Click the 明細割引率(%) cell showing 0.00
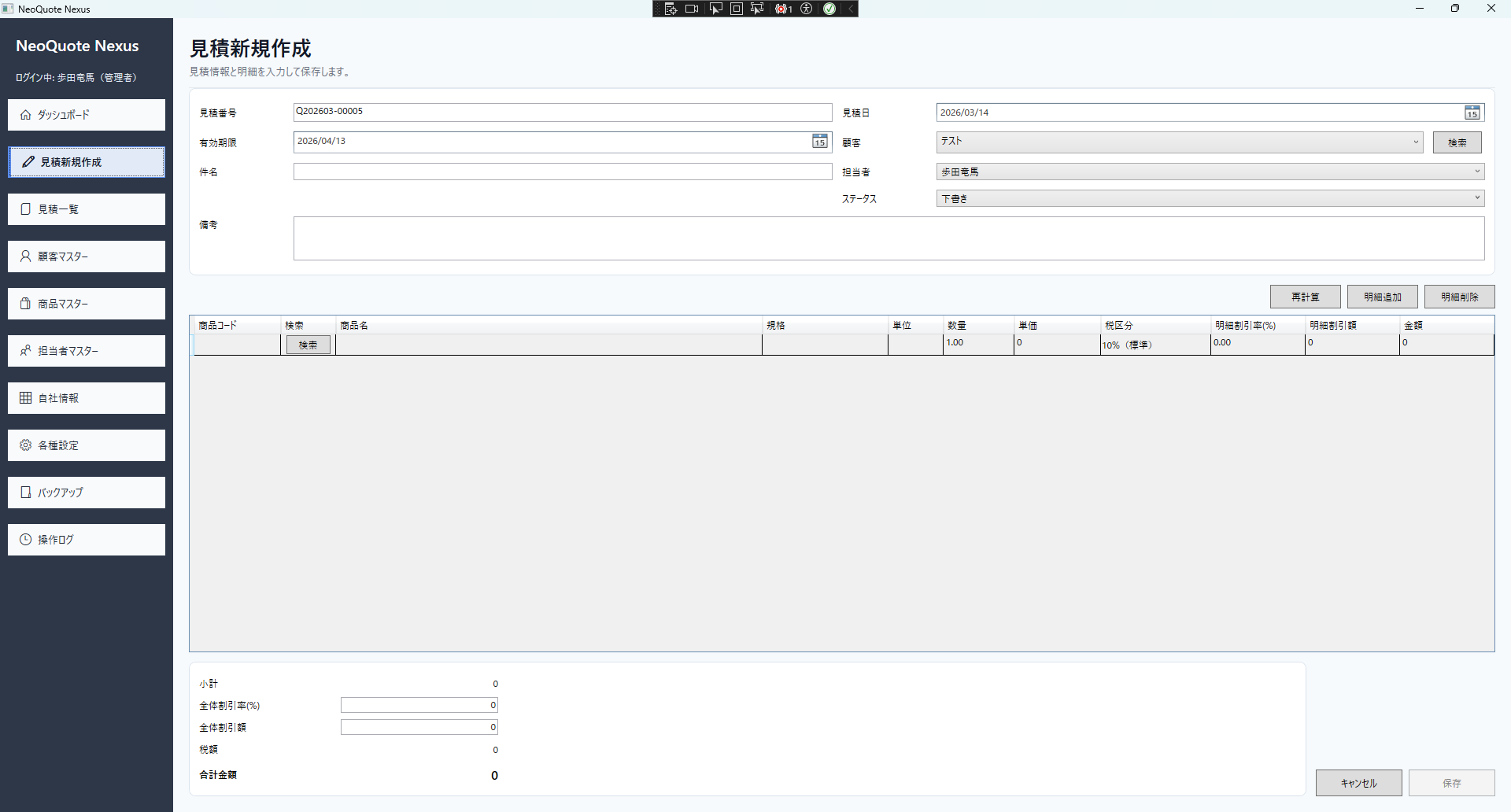The image size is (1511, 812). (1258, 344)
